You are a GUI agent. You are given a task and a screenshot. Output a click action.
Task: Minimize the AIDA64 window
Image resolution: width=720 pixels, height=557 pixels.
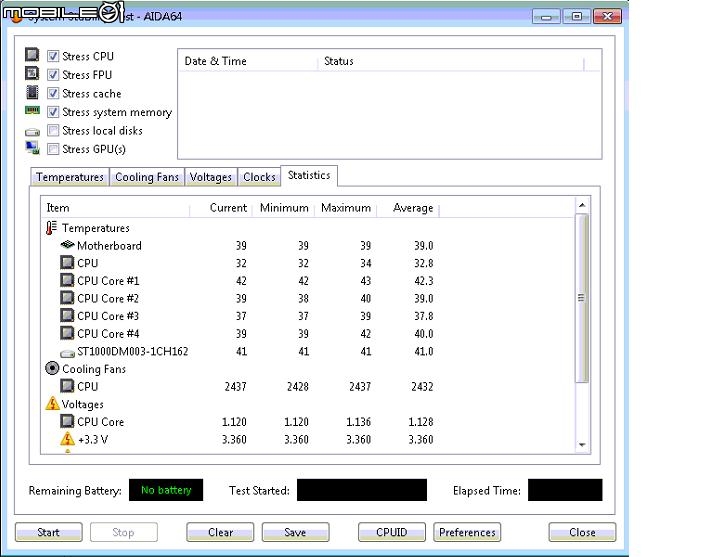546,17
